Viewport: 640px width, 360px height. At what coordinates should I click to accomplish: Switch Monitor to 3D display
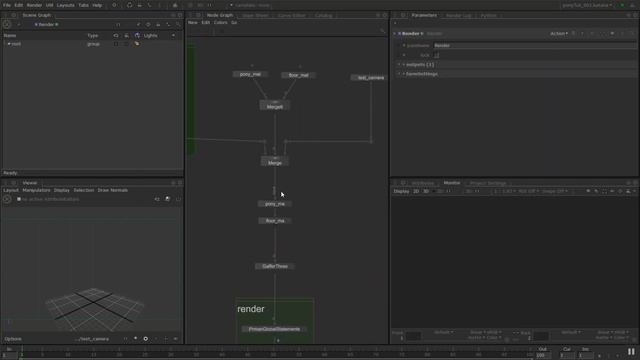[426, 191]
